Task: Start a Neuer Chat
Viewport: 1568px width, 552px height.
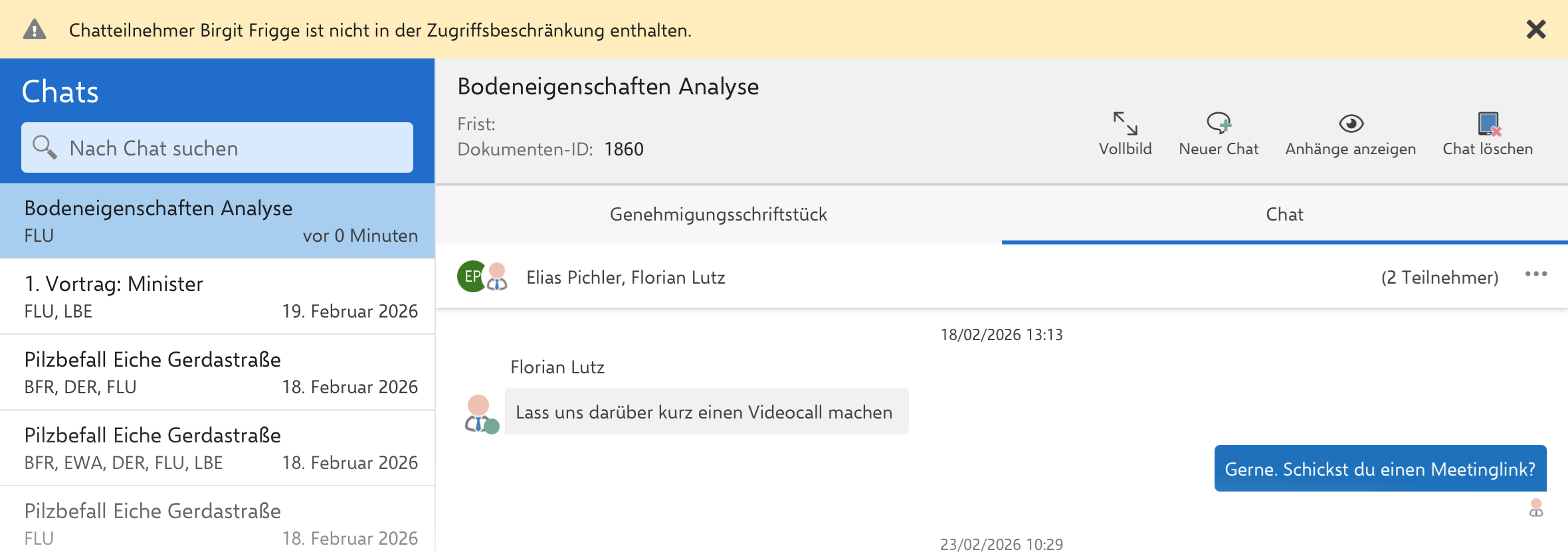Action: (x=1219, y=134)
